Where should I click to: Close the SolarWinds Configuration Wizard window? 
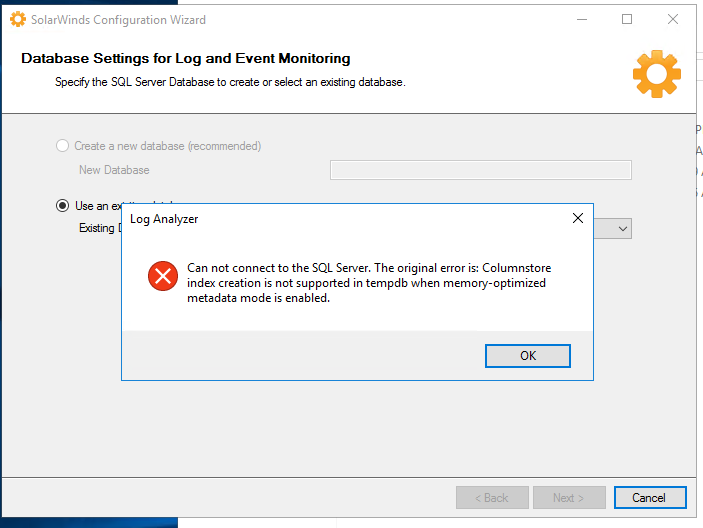point(673,19)
